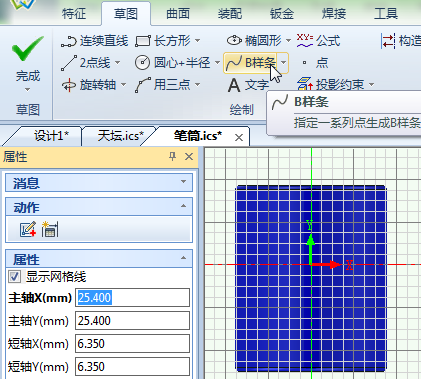The width and height of the screenshot is (421, 379).
Task: Choose the 文字 text tool
Action: pyautogui.click(x=248, y=85)
